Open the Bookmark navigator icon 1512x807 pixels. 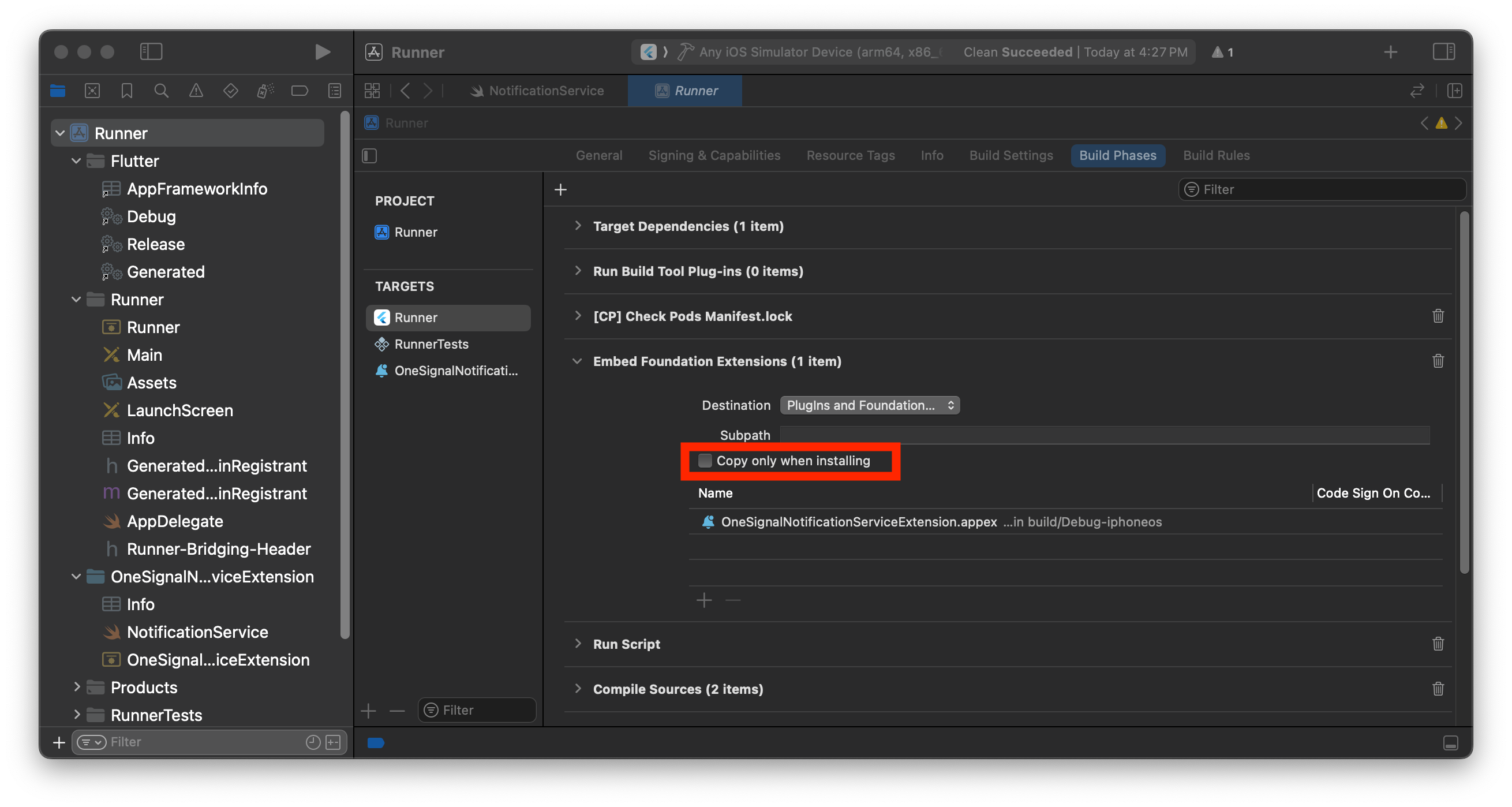pos(127,91)
